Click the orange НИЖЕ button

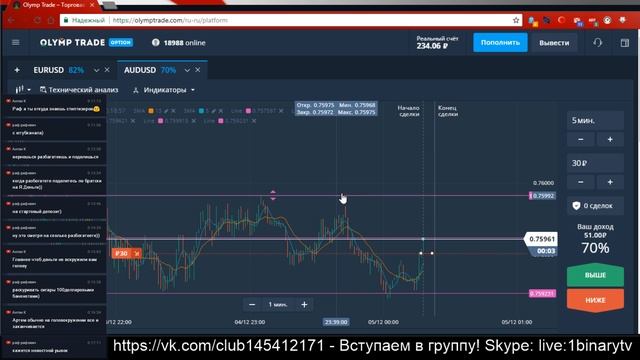click(595, 300)
